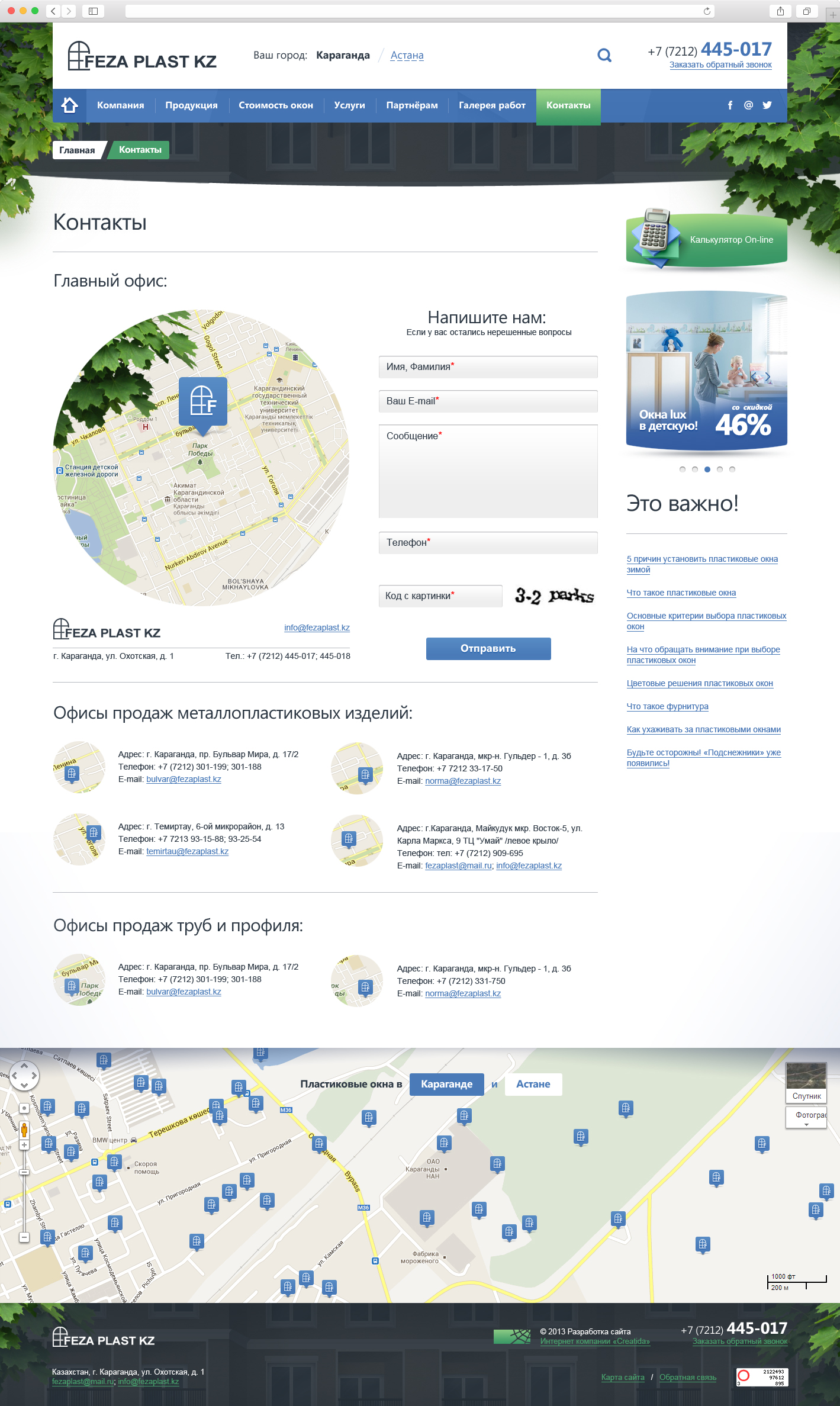Open the Facebook icon in navigation bar
The height and width of the screenshot is (1406, 840).
coord(730,105)
